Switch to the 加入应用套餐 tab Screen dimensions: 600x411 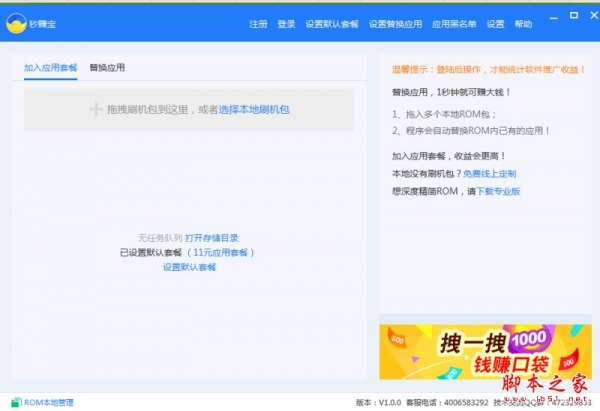pyautogui.click(x=51, y=68)
